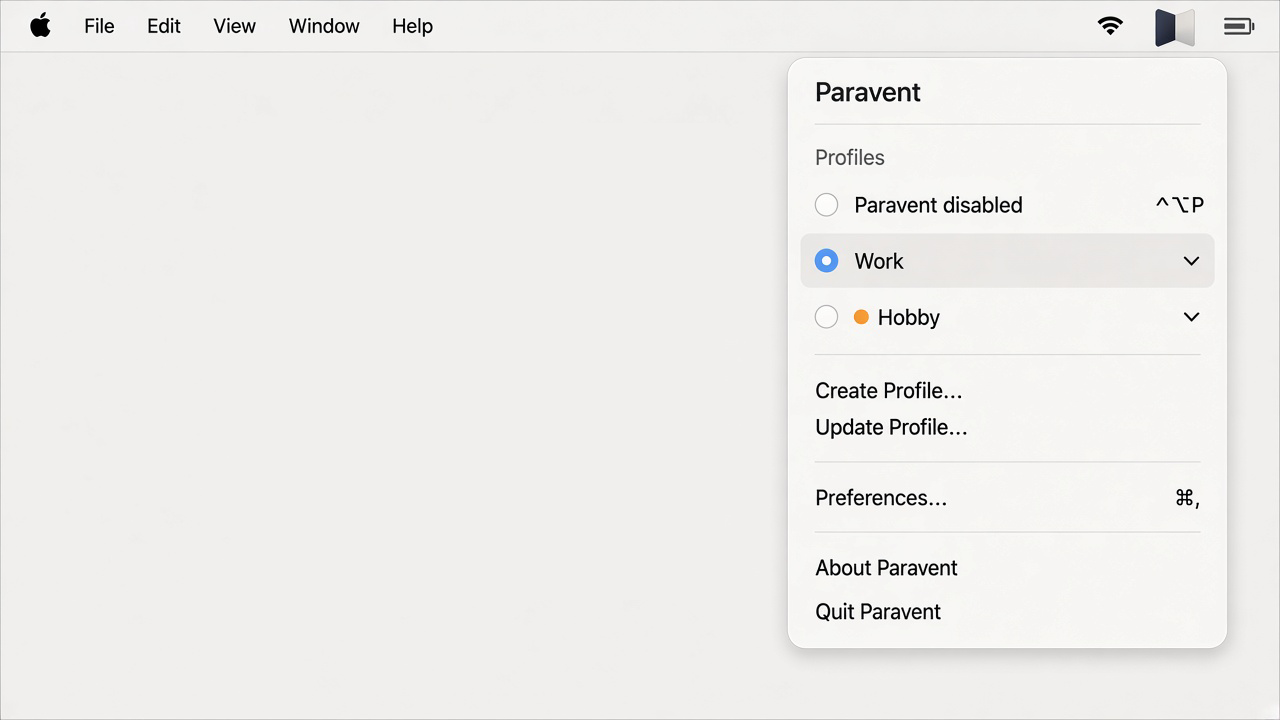Select the Work profile radio button
The image size is (1280, 720).
pyautogui.click(x=826, y=261)
